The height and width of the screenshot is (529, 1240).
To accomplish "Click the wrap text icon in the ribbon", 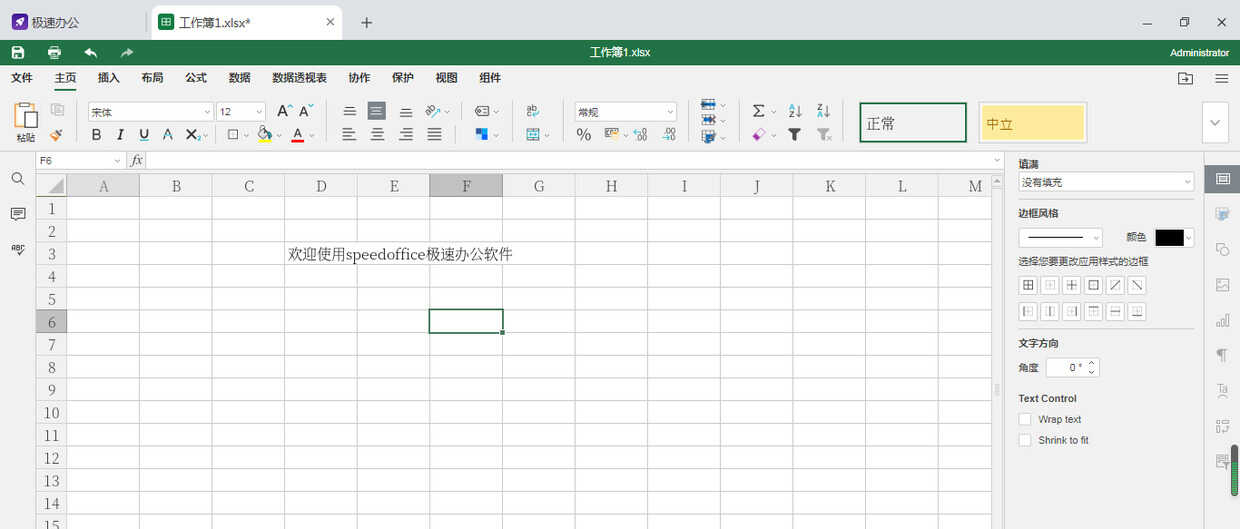I will coord(533,111).
